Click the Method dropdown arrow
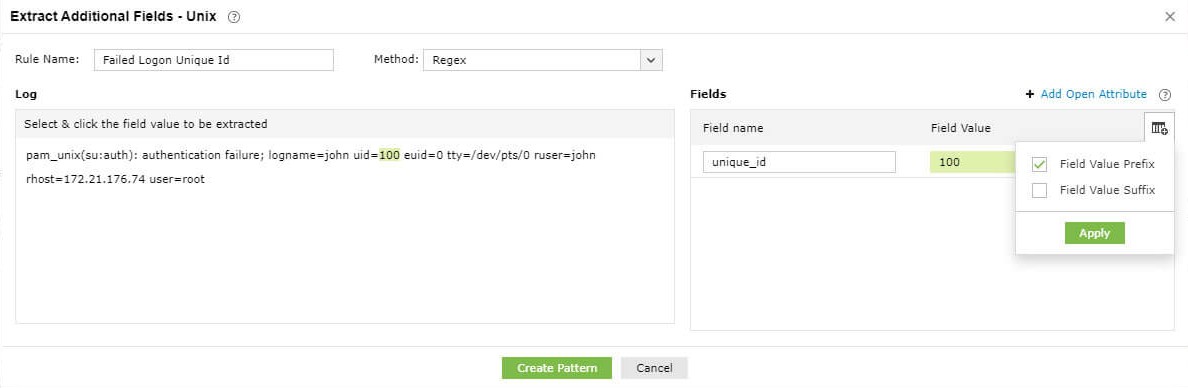Viewport: 1188px width, 388px height. tap(652, 60)
